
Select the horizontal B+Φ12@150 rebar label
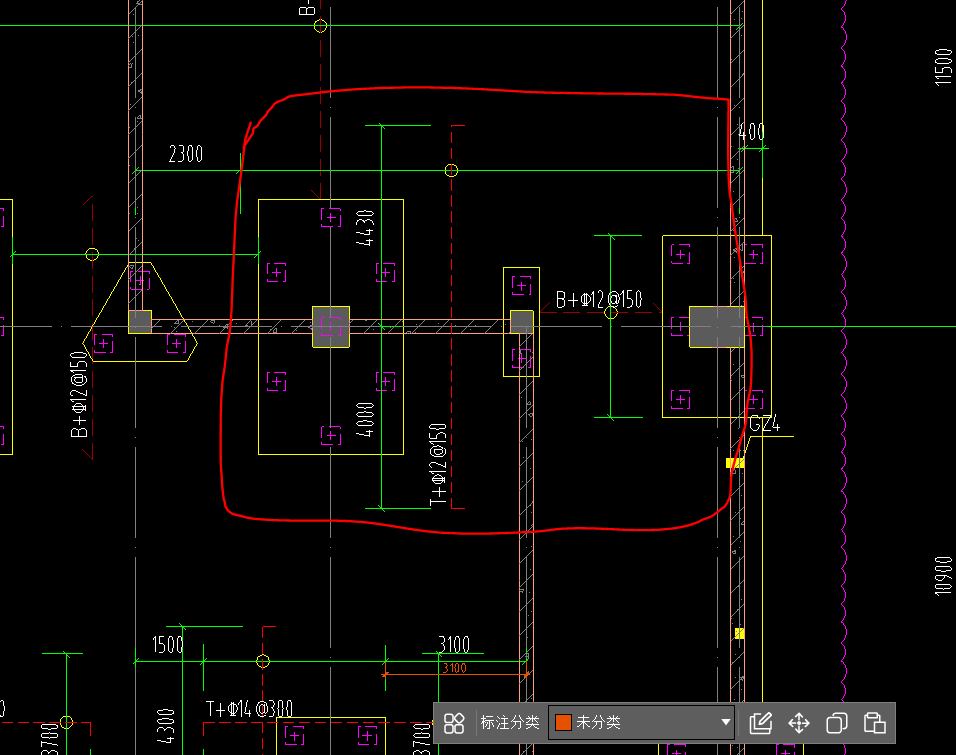(599, 300)
